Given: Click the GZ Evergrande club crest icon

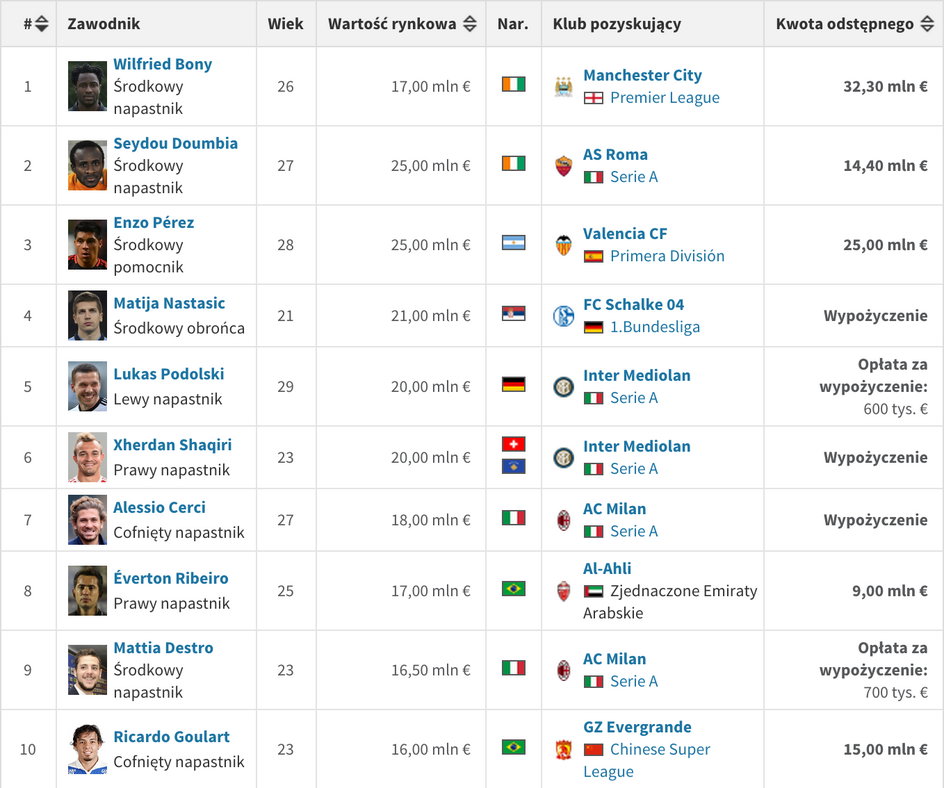Looking at the screenshot, I should point(564,749).
